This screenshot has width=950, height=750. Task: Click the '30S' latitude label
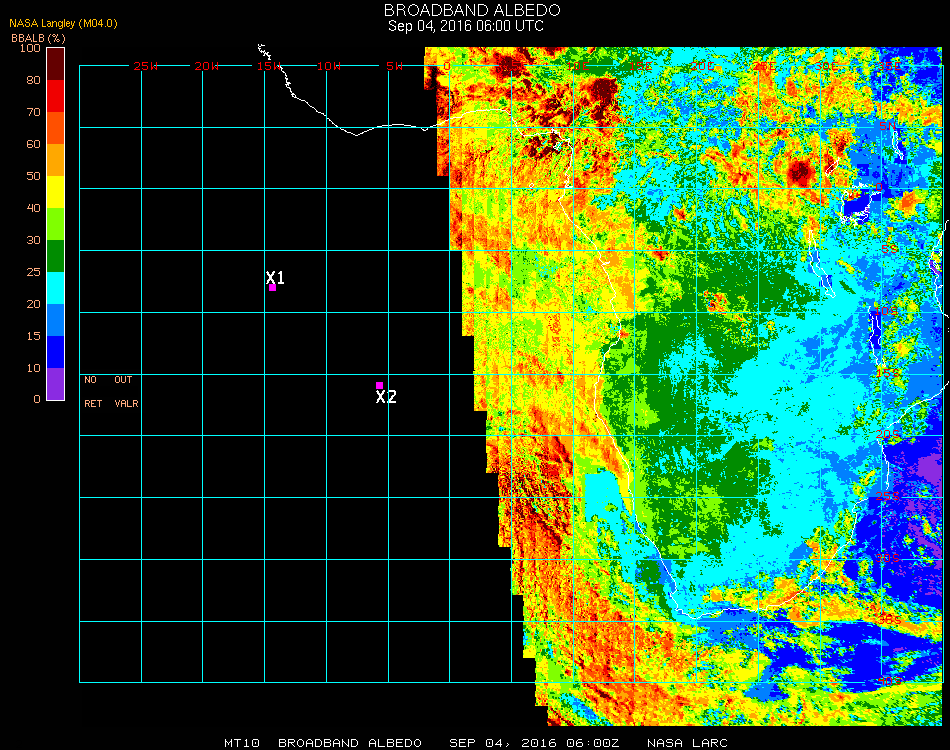(888, 557)
